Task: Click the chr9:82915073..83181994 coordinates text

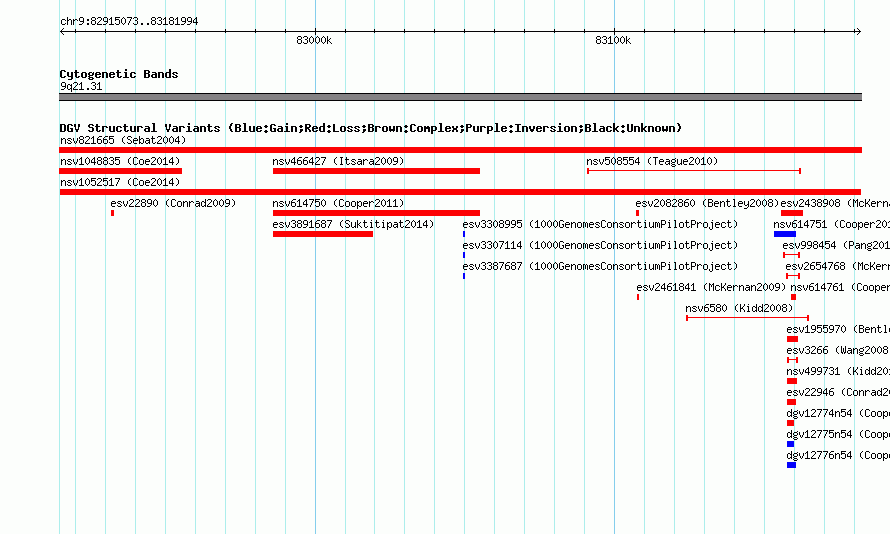Action: click(x=129, y=21)
